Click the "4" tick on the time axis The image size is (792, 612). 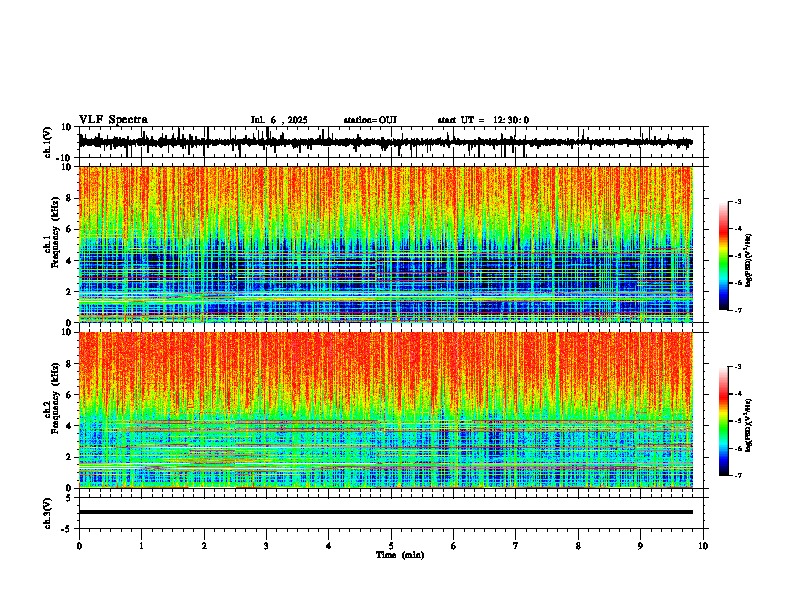[329, 546]
